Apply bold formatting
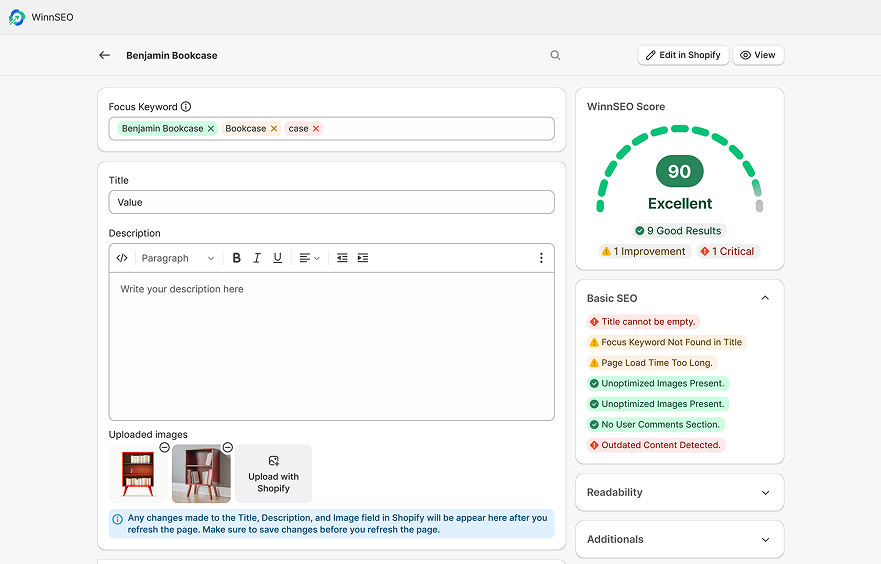Image resolution: width=881 pixels, height=564 pixels. click(x=237, y=258)
